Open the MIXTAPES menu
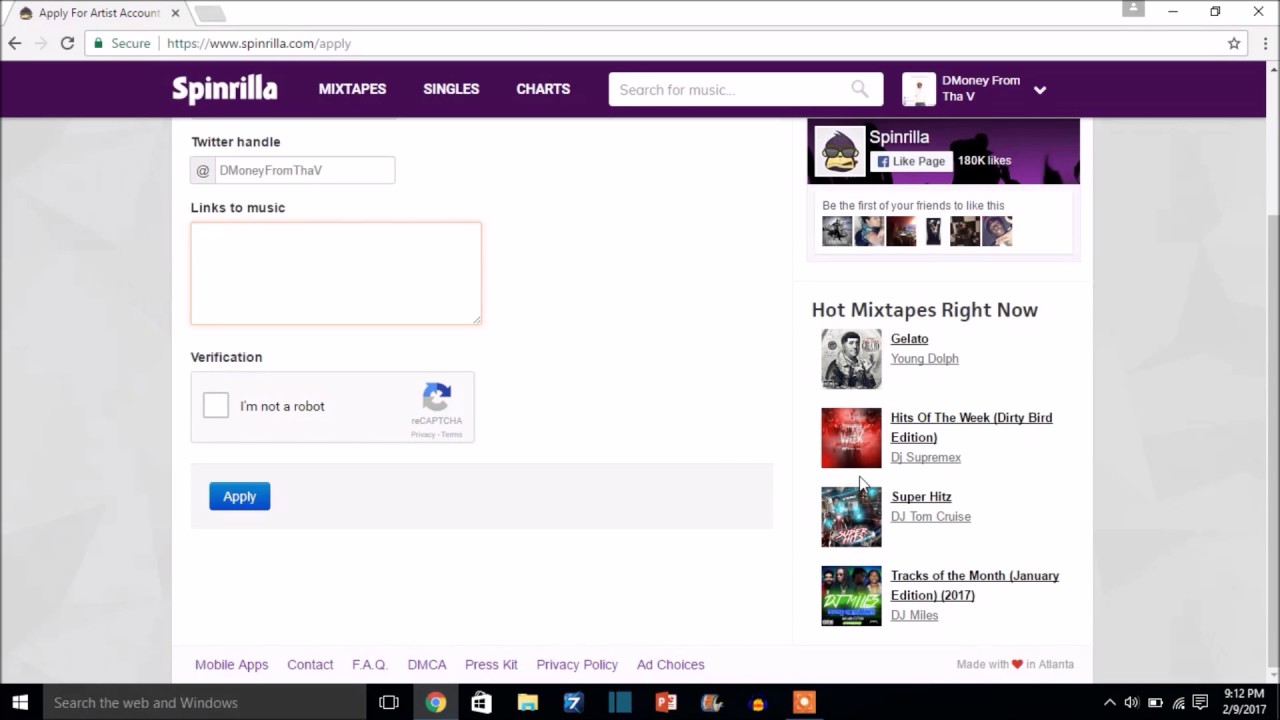 [x=352, y=89]
